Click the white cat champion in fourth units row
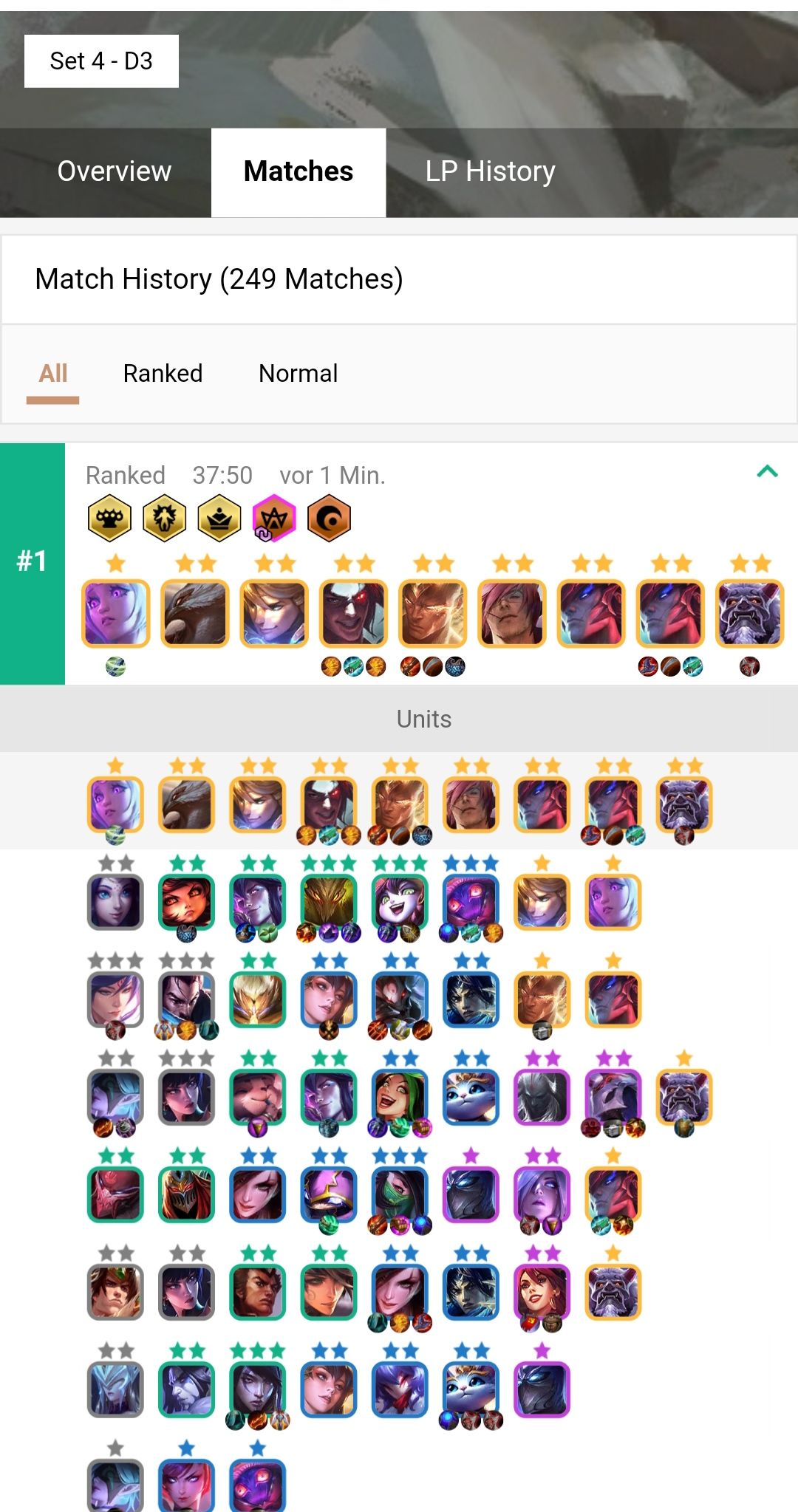 (471, 1097)
